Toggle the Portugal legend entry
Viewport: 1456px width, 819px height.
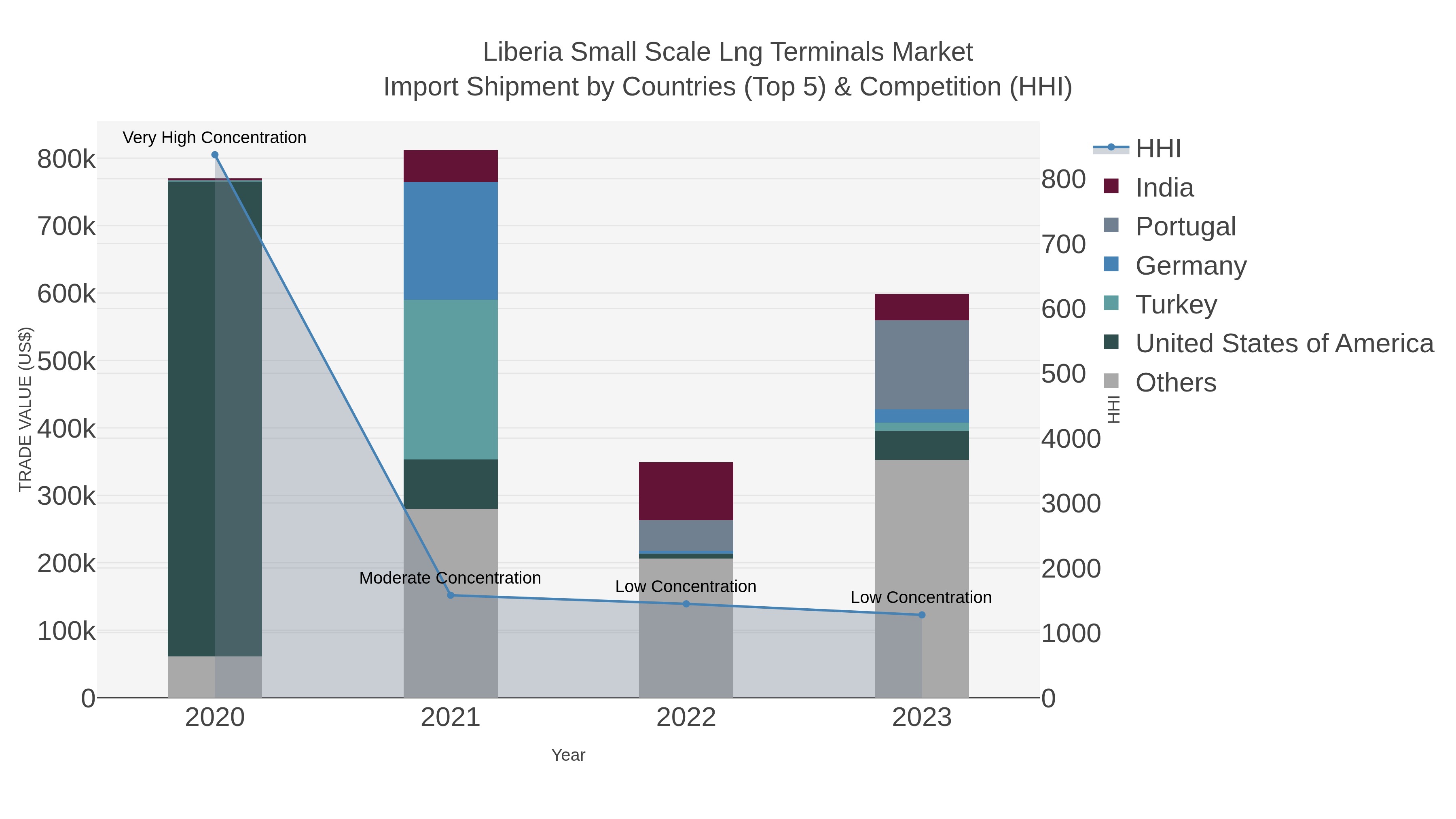[x=1169, y=226]
